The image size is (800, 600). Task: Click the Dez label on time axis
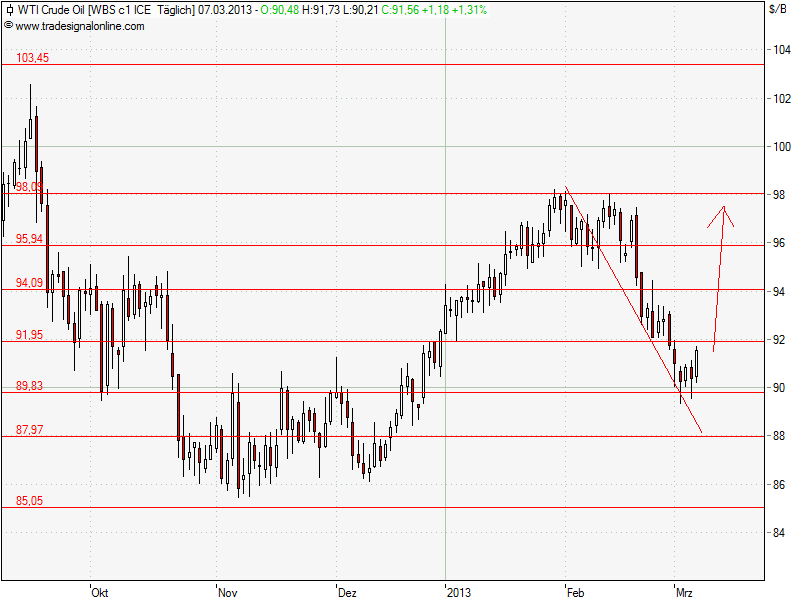pos(347,592)
